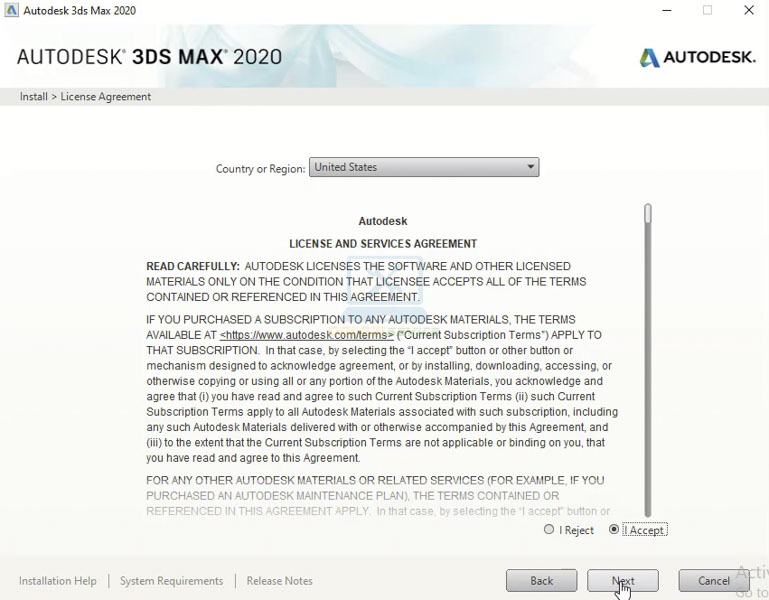Click the Autodesk app icon in title bar

(11, 11)
